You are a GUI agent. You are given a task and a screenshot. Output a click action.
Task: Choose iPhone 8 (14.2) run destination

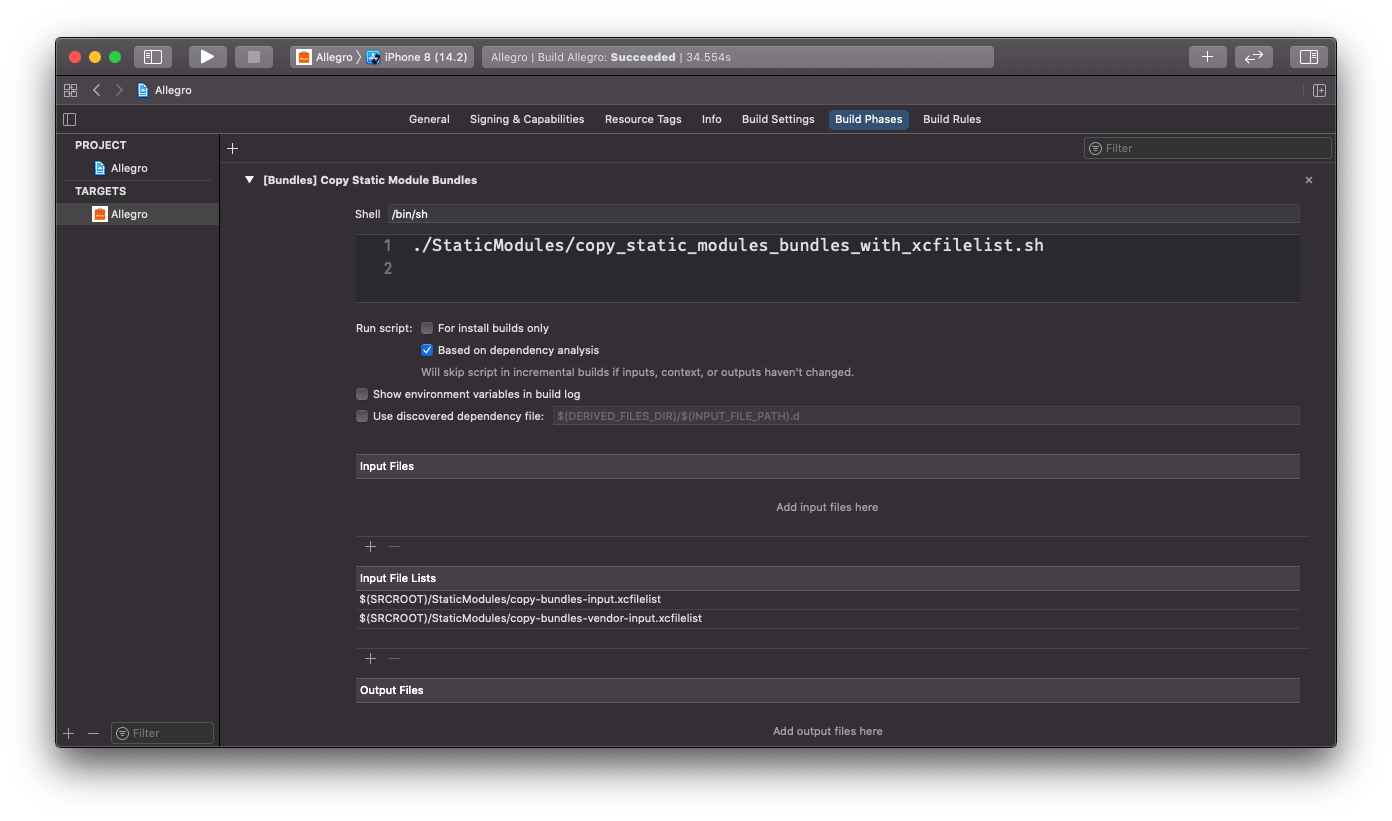[417, 57]
